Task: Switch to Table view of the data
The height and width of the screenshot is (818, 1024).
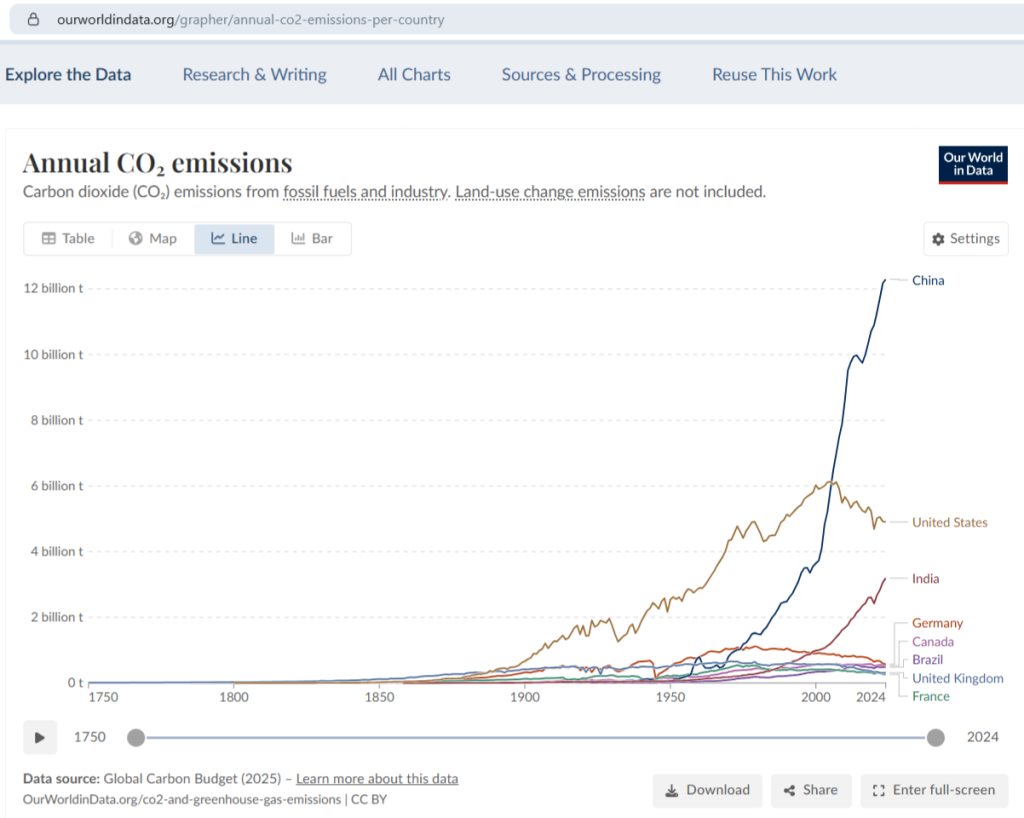Action: pyautogui.click(x=68, y=238)
